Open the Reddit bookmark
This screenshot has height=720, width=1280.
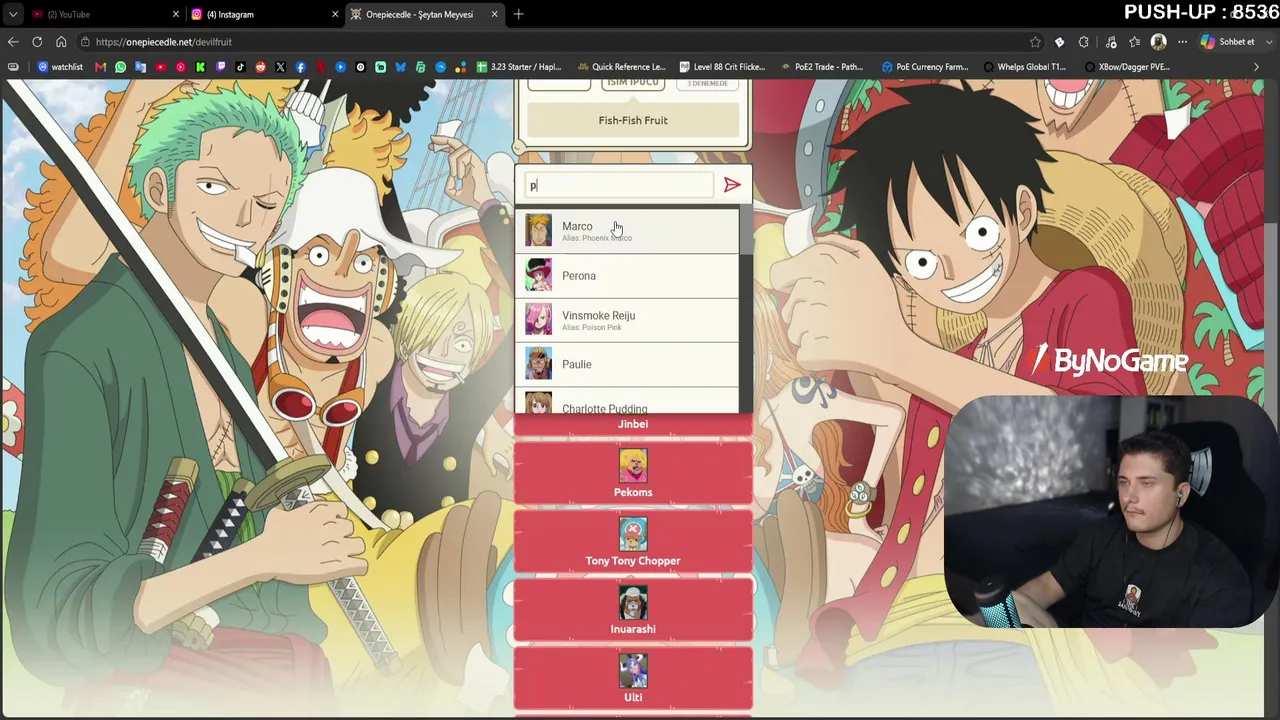(261, 67)
